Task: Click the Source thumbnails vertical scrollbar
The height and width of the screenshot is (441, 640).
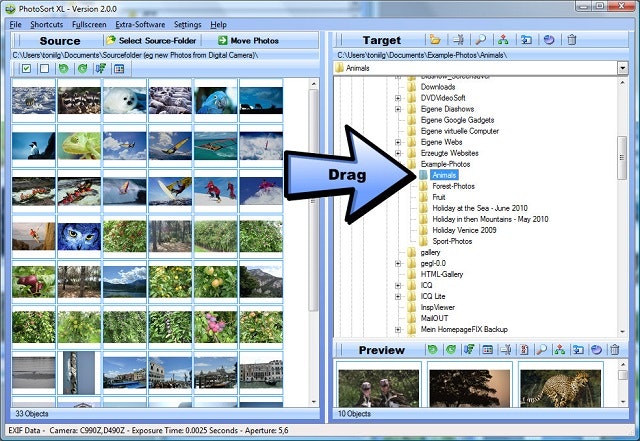Action: [313, 200]
